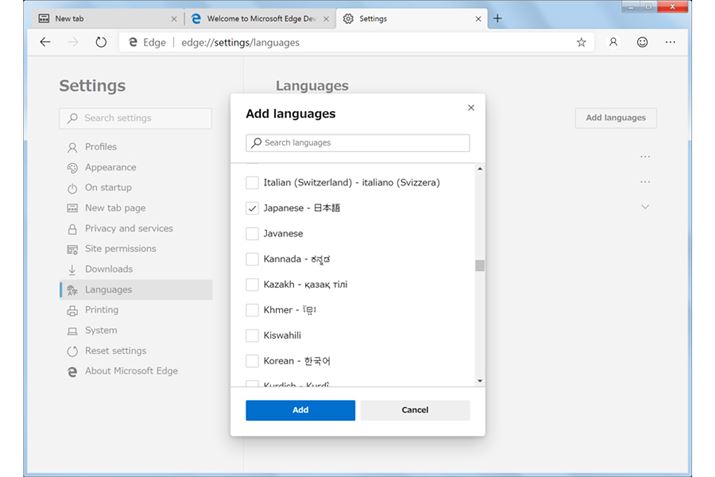This screenshot has width=715, height=477.
Task: Close the Add languages dialog
Action: coord(471,108)
